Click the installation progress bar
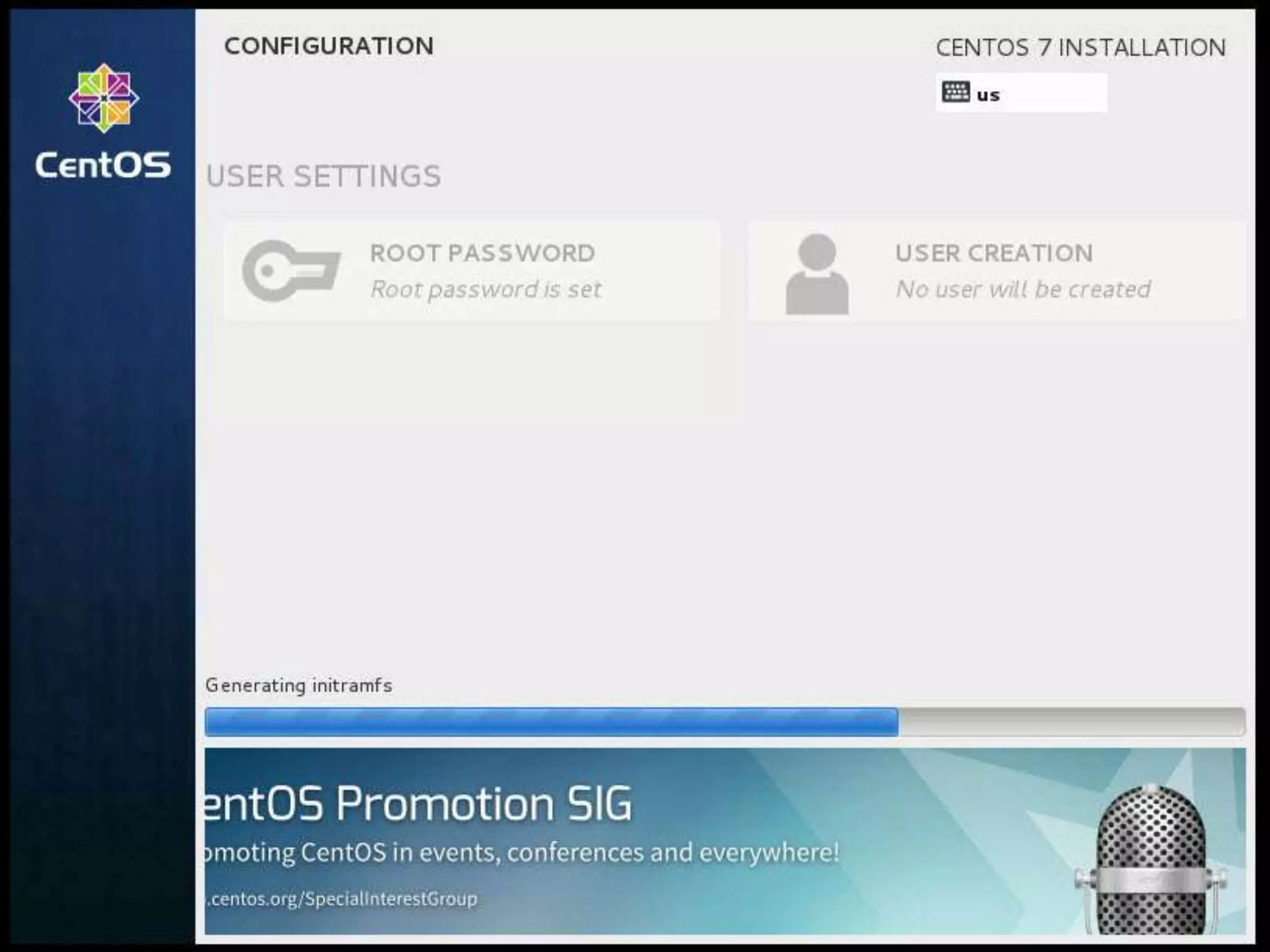Viewport: 1270px width, 952px height. coord(725,721)
